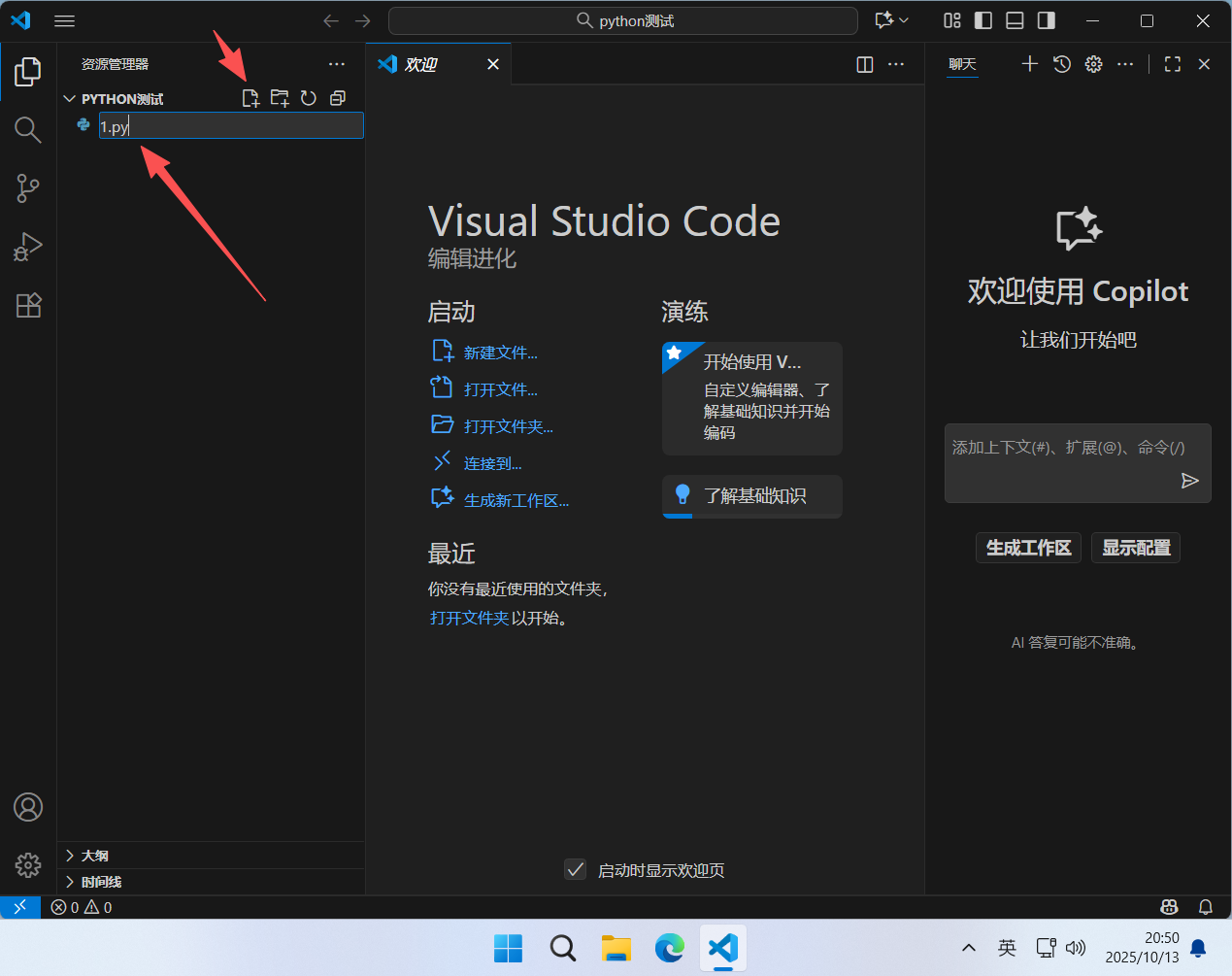The width and height of the screenshot is (1232, 976).
Task: Show errors and warnings in status bar
Action: 82,907
